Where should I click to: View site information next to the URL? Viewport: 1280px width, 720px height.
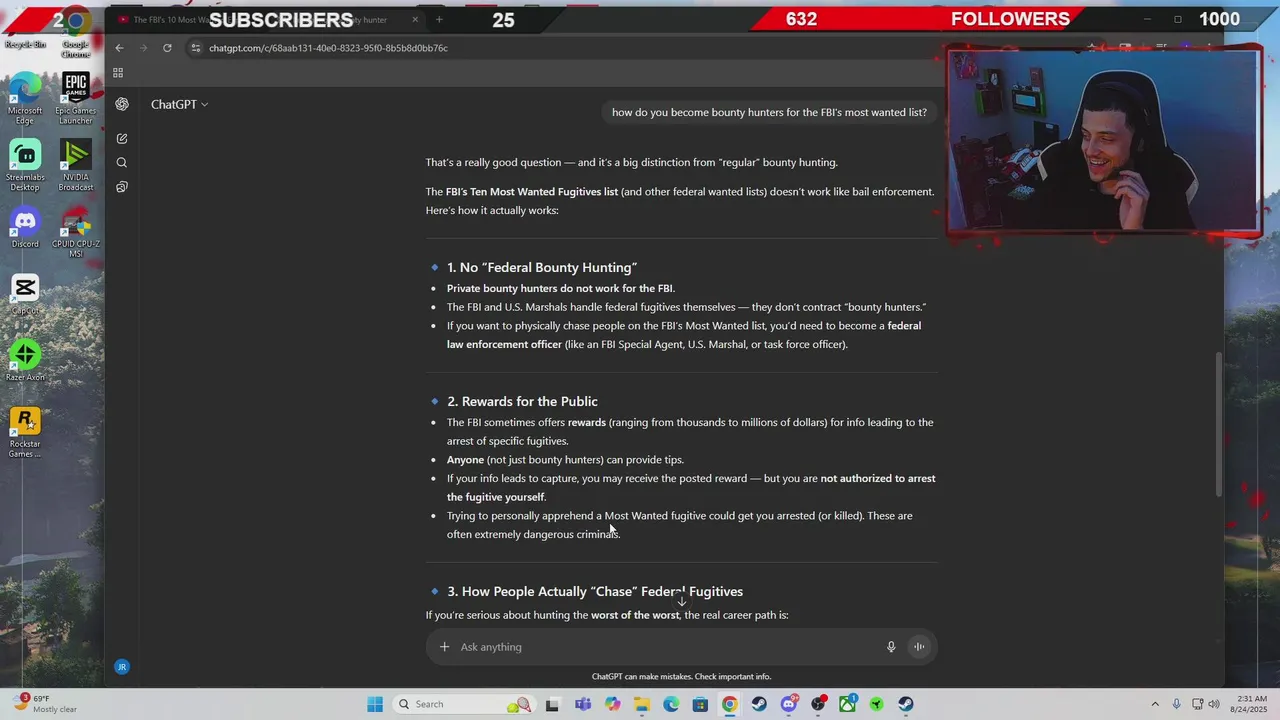point(196,48)
